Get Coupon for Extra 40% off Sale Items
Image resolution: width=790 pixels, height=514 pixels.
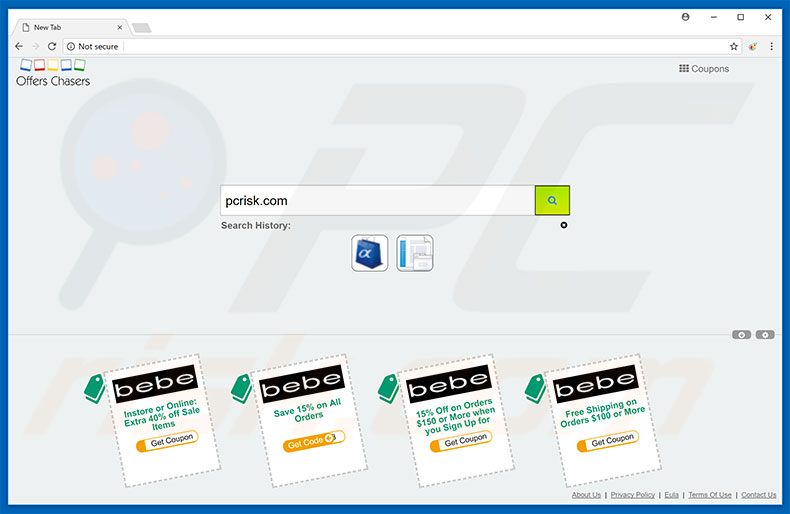coord(167,441)
